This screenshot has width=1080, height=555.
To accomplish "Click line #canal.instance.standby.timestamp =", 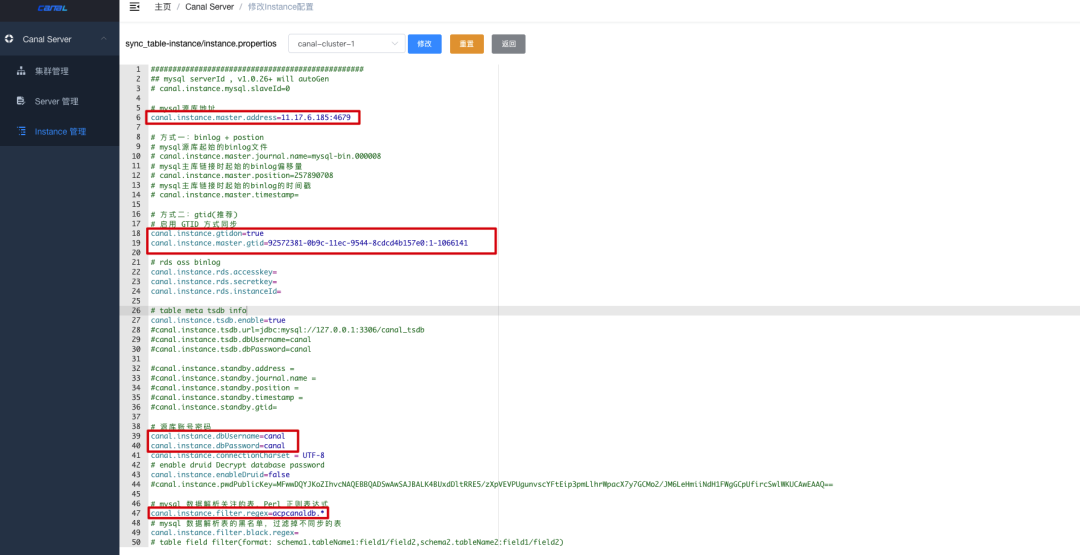I will [x=227, y=397].
